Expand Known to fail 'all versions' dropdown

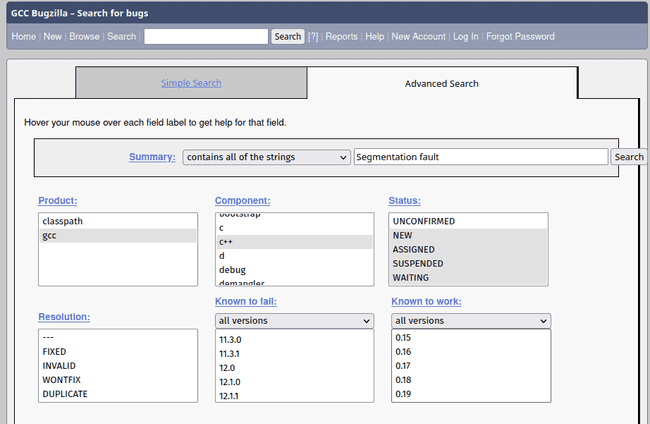coord(294,321)
